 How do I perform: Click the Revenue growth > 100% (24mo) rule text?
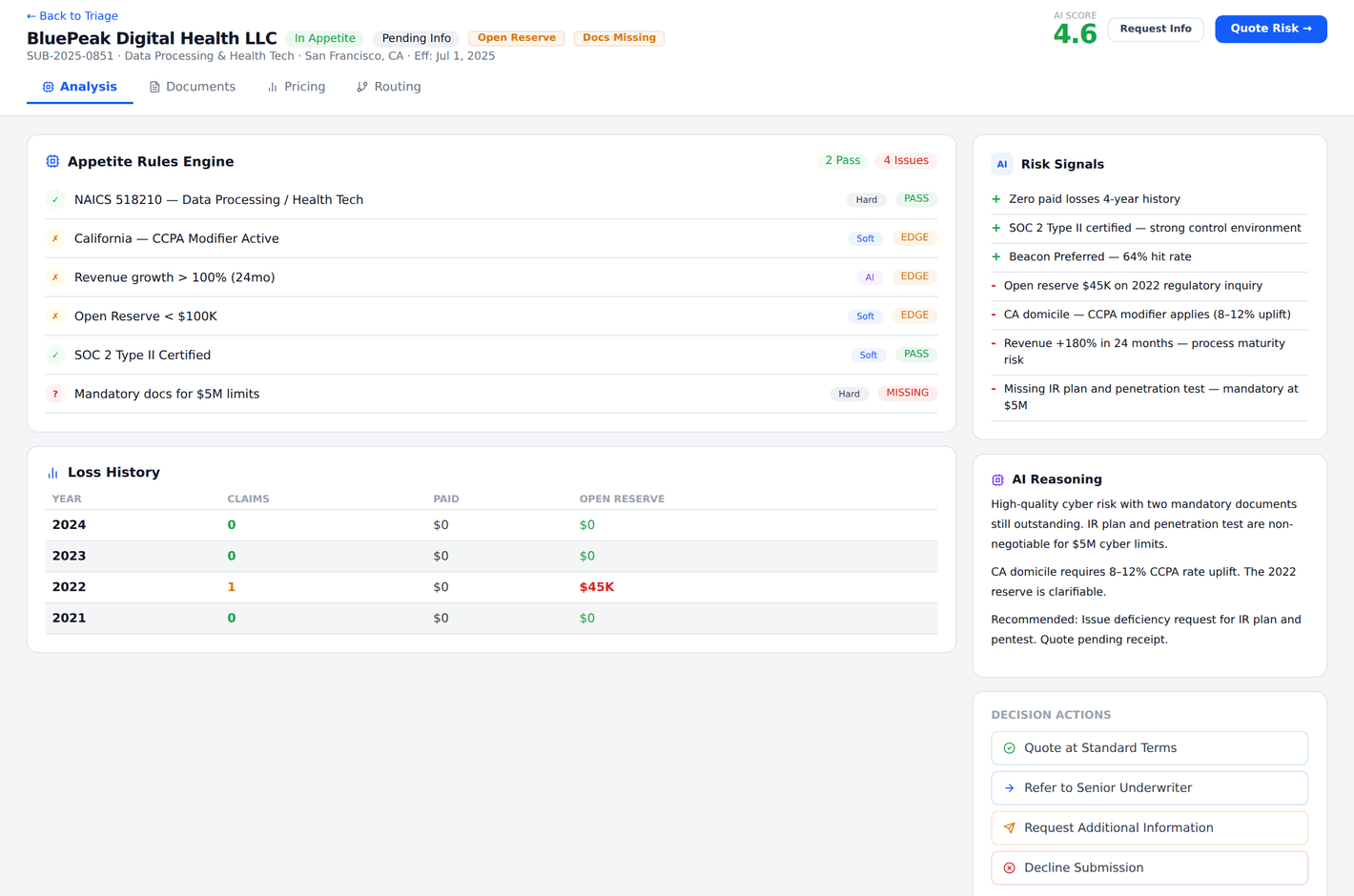(174, 277)
